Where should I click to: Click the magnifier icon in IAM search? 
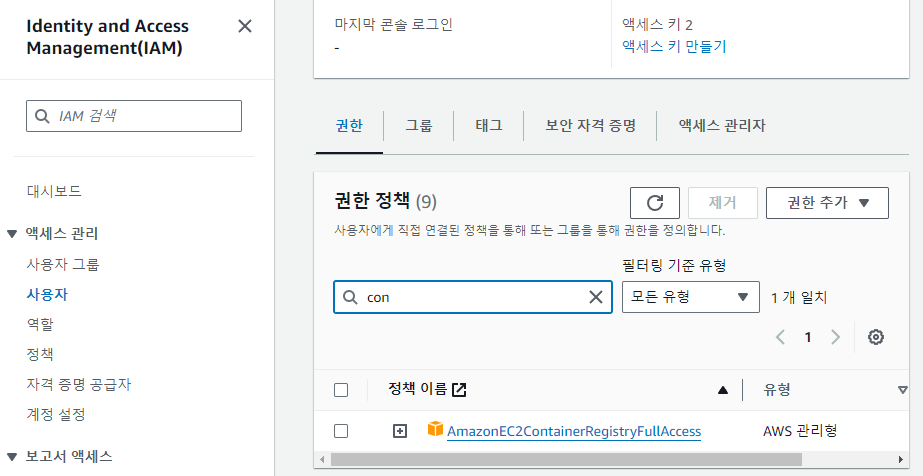click(42, 116)
